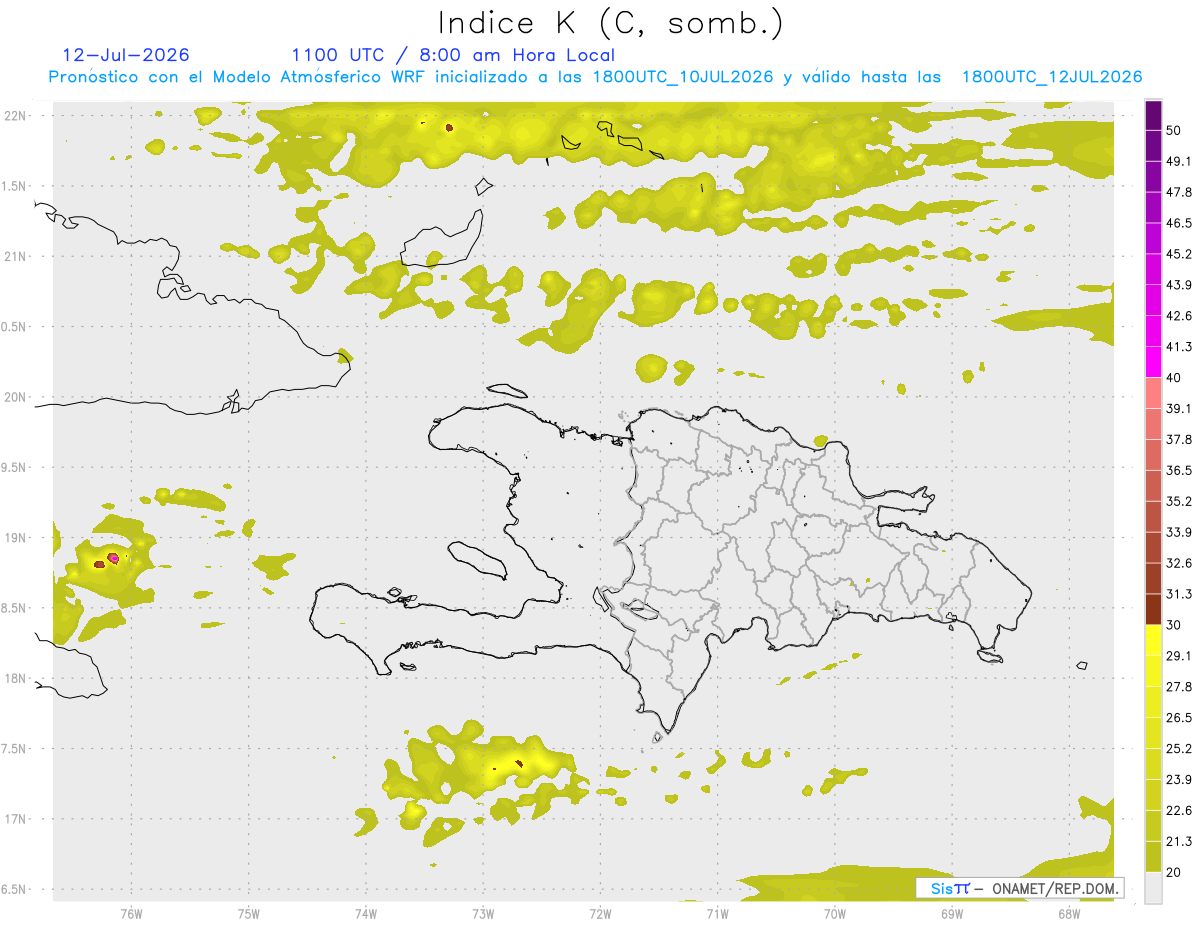Screen dimensions: 1200x927
Task: Pick the gray colorbar segment below 20
Action: coord(1153,888)
